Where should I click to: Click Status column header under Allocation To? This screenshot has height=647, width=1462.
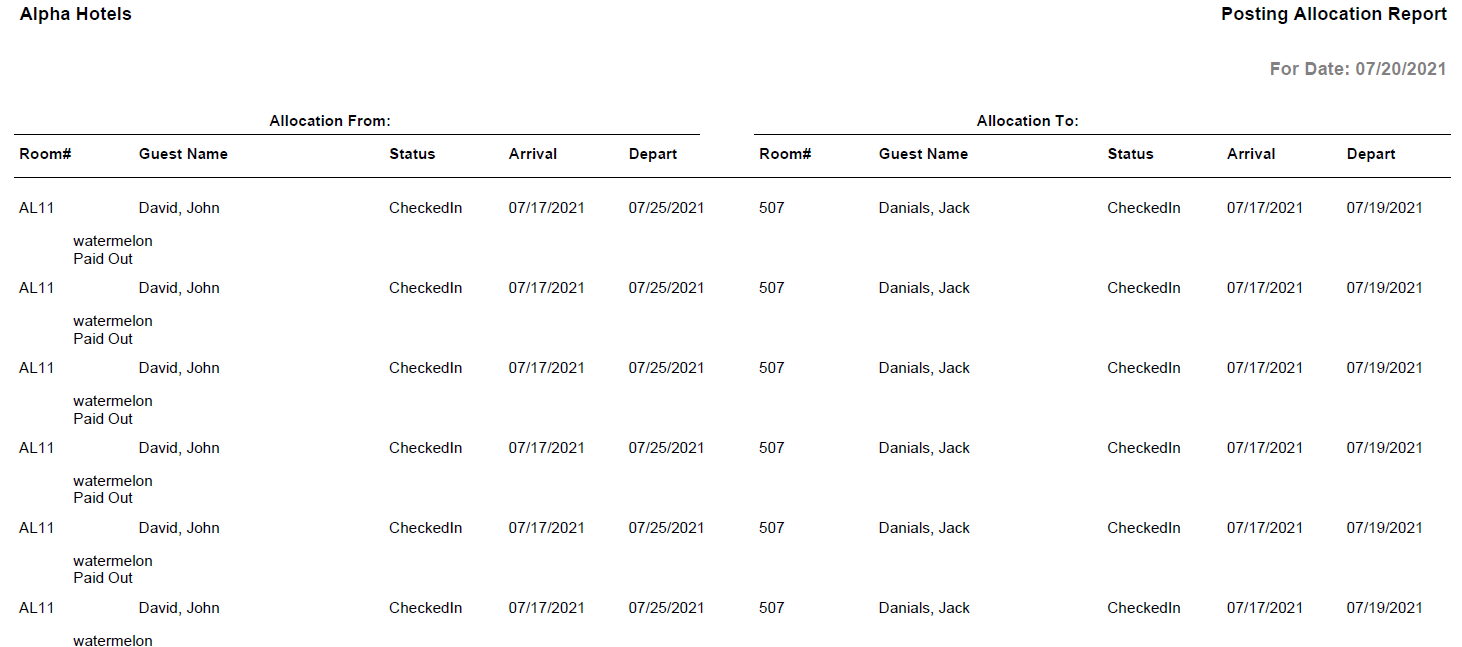click(1130, 154)
